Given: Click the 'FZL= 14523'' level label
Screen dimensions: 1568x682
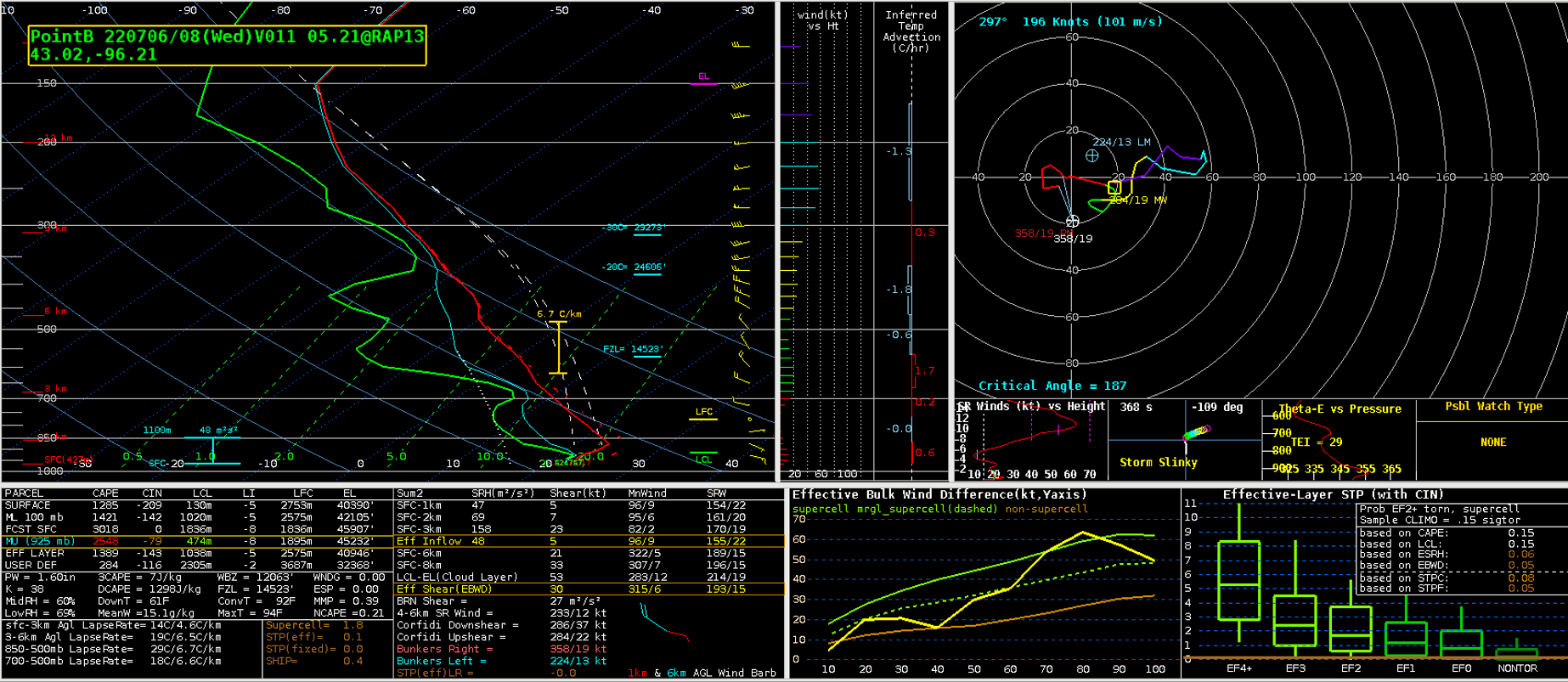Looking at the screenshot, I should pyautogui.click(x=633, y=349).
